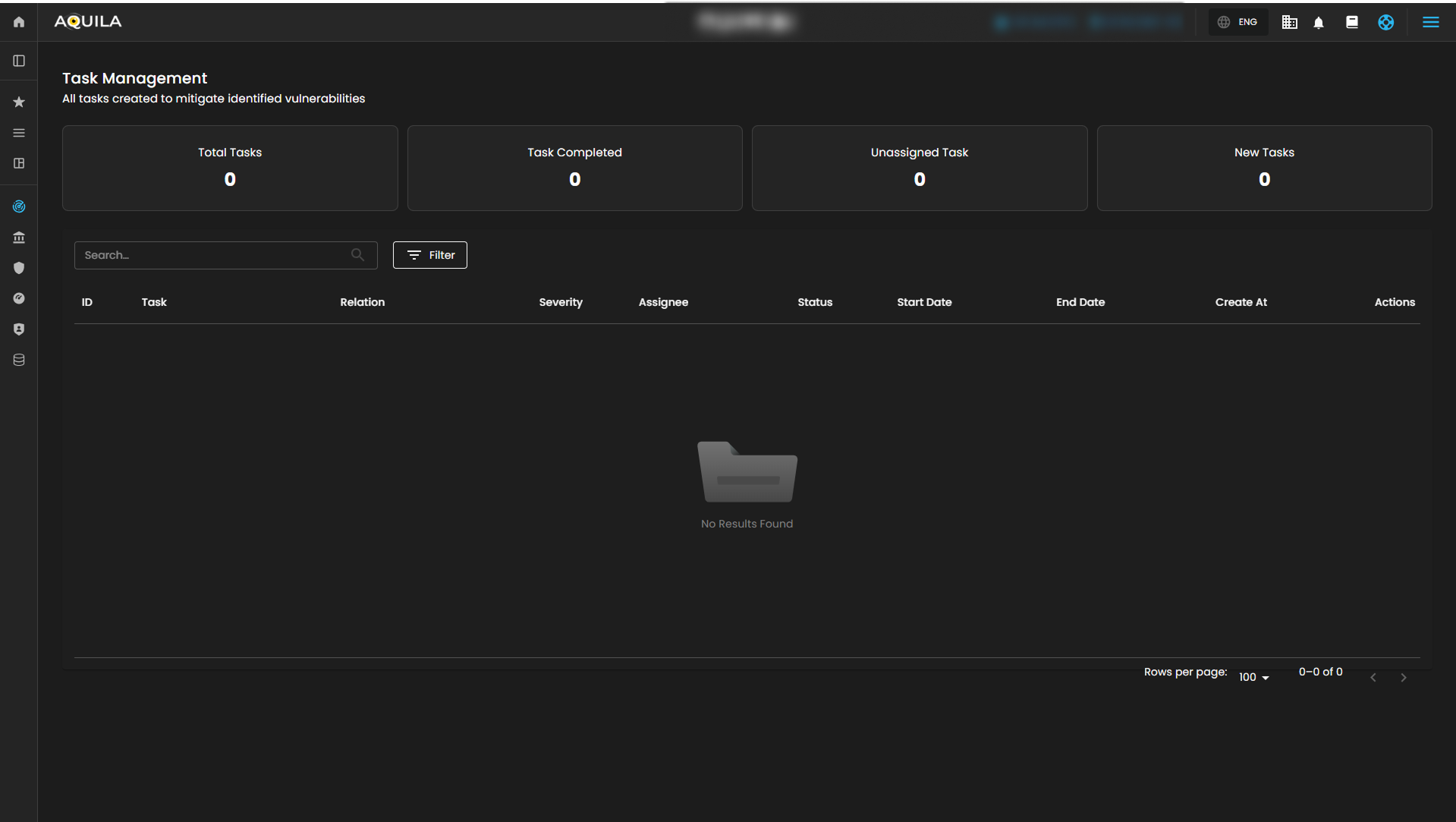Open the bank building sidebar icon
The height and width of the screenshot is (822, 1456).
(x=19, y=238)
